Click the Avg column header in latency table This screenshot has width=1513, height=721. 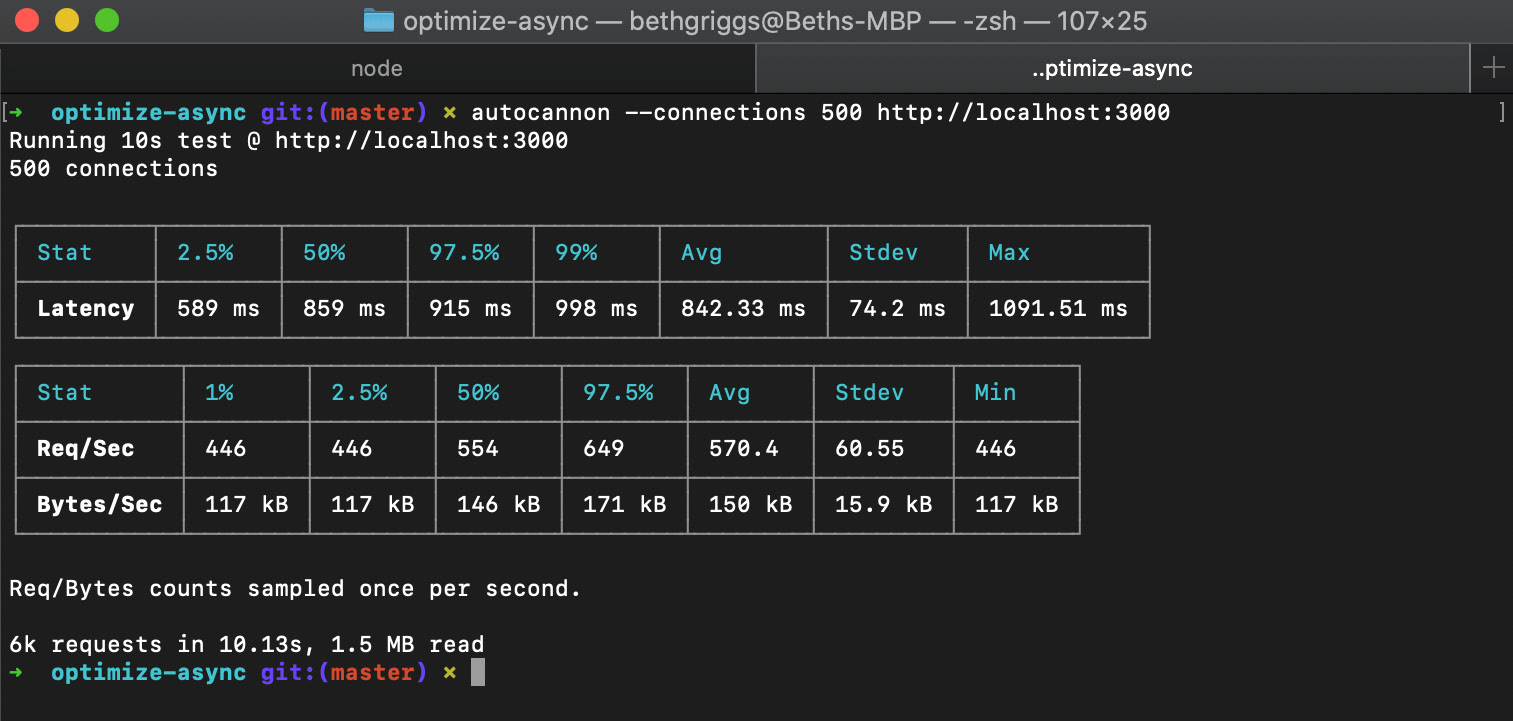point(702,253)
